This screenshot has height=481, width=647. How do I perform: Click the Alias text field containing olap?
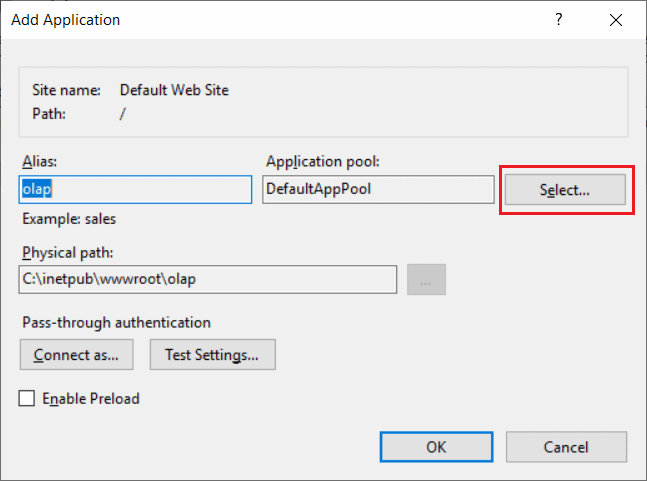click(x=135, y=190)
